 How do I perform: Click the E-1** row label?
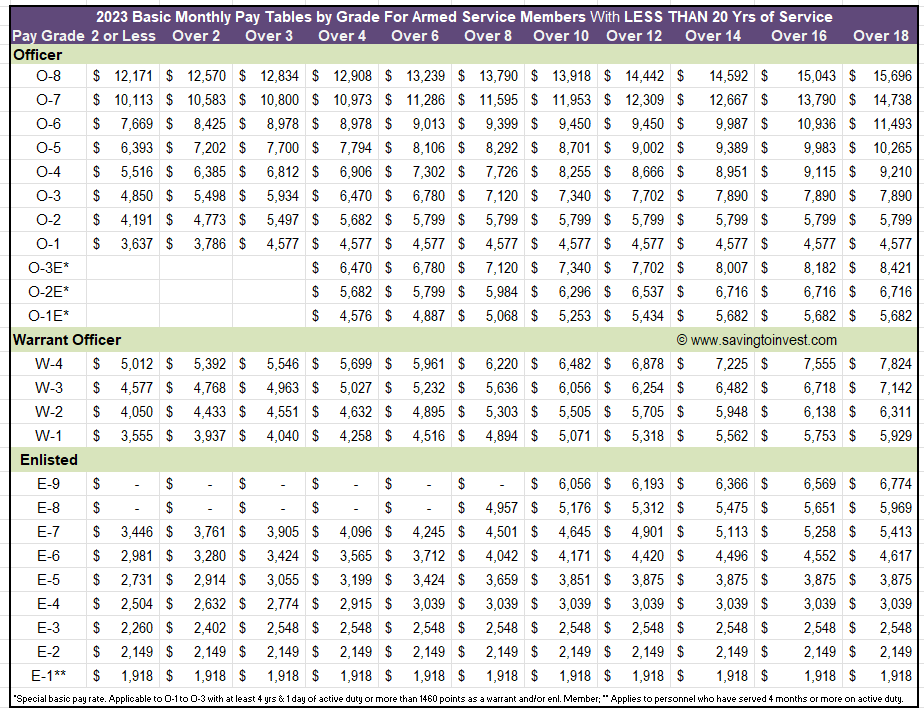[x=48, y=676]
